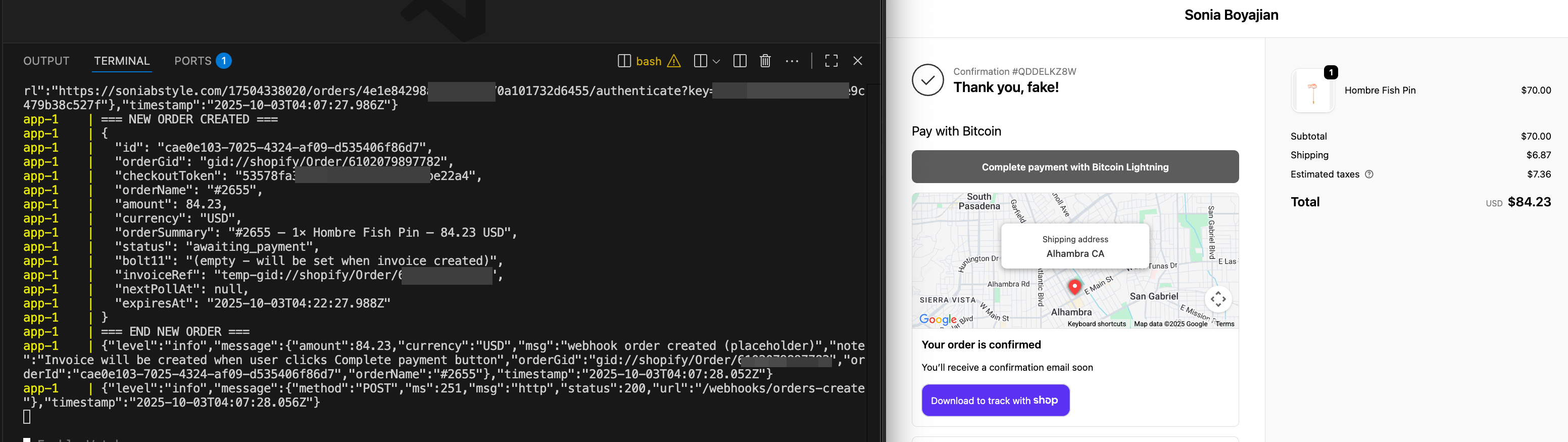Click the Hombre Fish Pin product thumbnail

(1312, 91)
